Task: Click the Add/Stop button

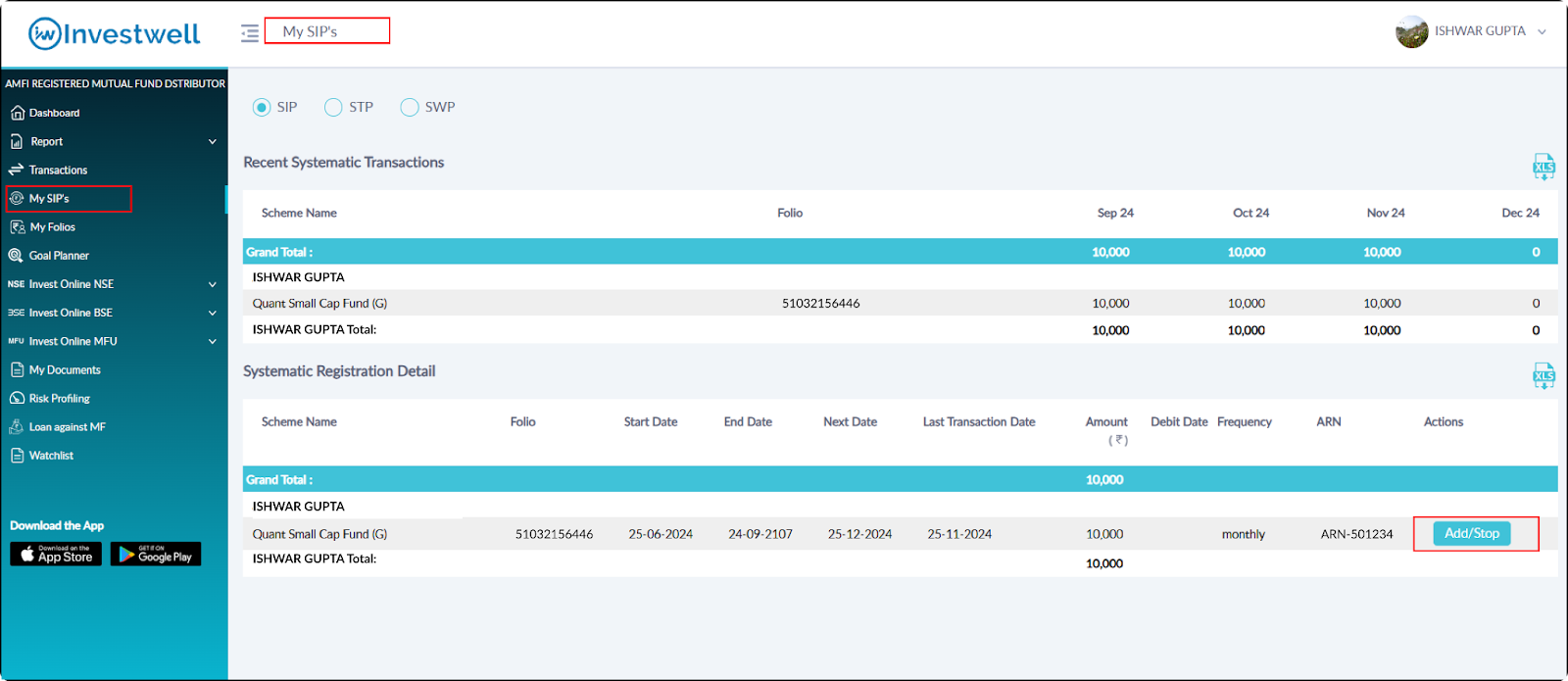Action: pyautogui.click(x=1472, y=533)
